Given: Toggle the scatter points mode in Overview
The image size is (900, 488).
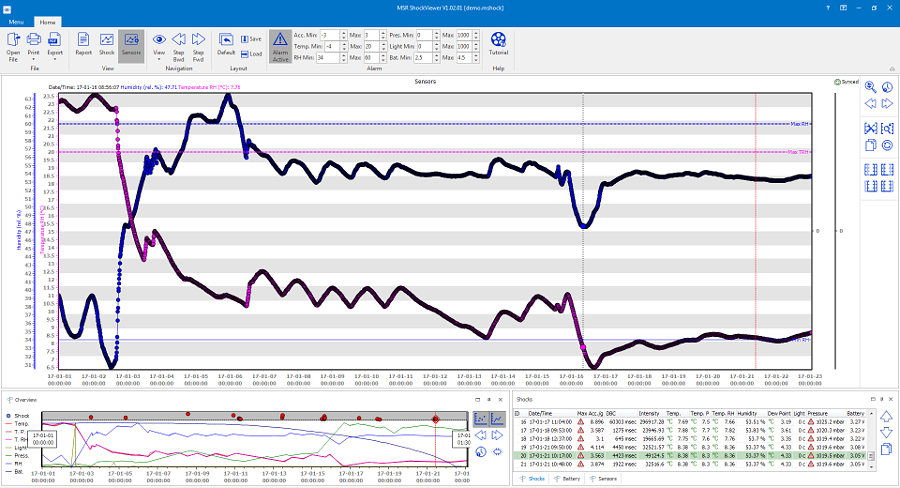Looking at the screenshot, I should point(481,419).
